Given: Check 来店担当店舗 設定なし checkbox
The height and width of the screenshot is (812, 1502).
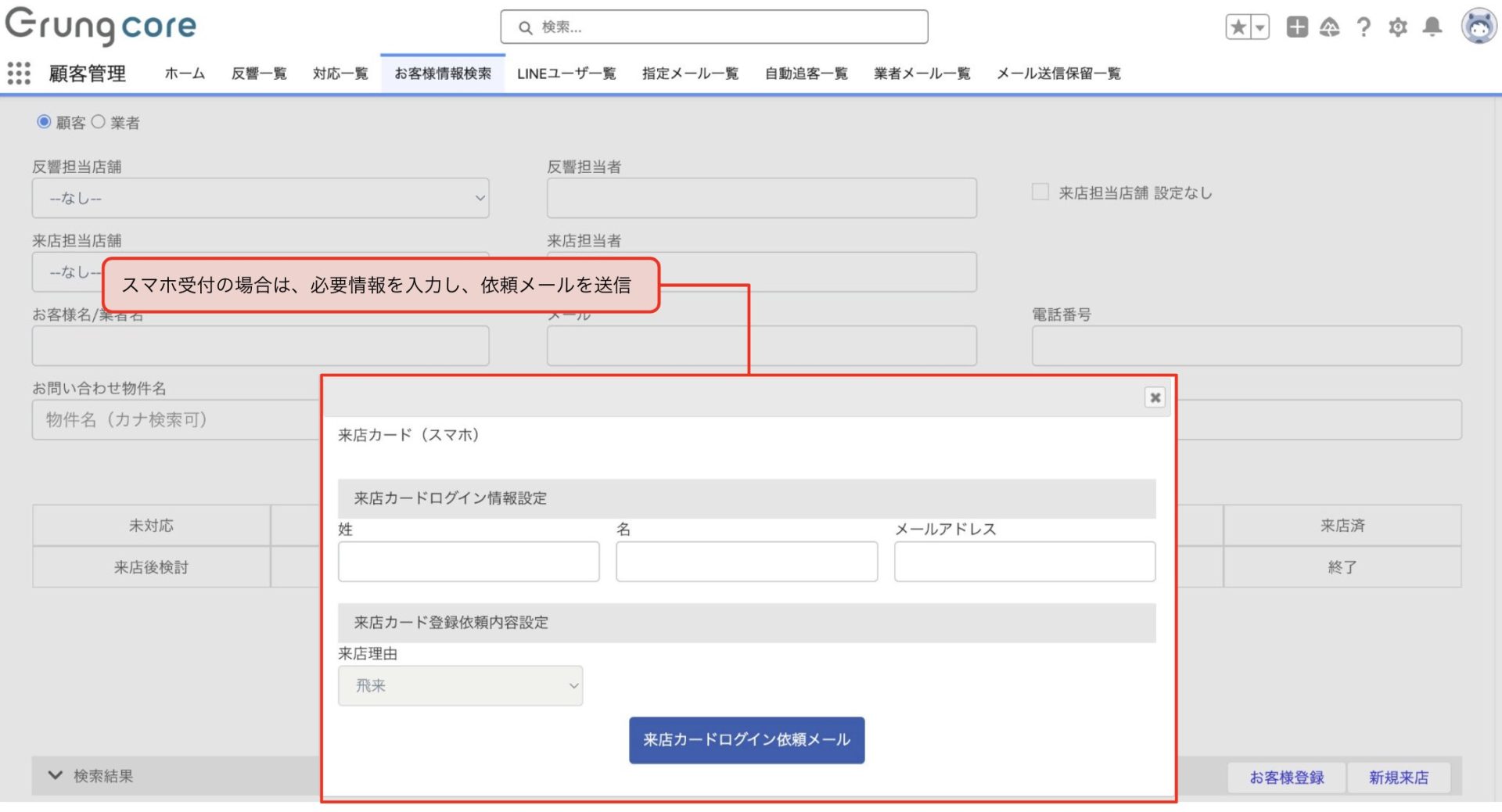Looking at the screenshot, I should pos(1040,192).
